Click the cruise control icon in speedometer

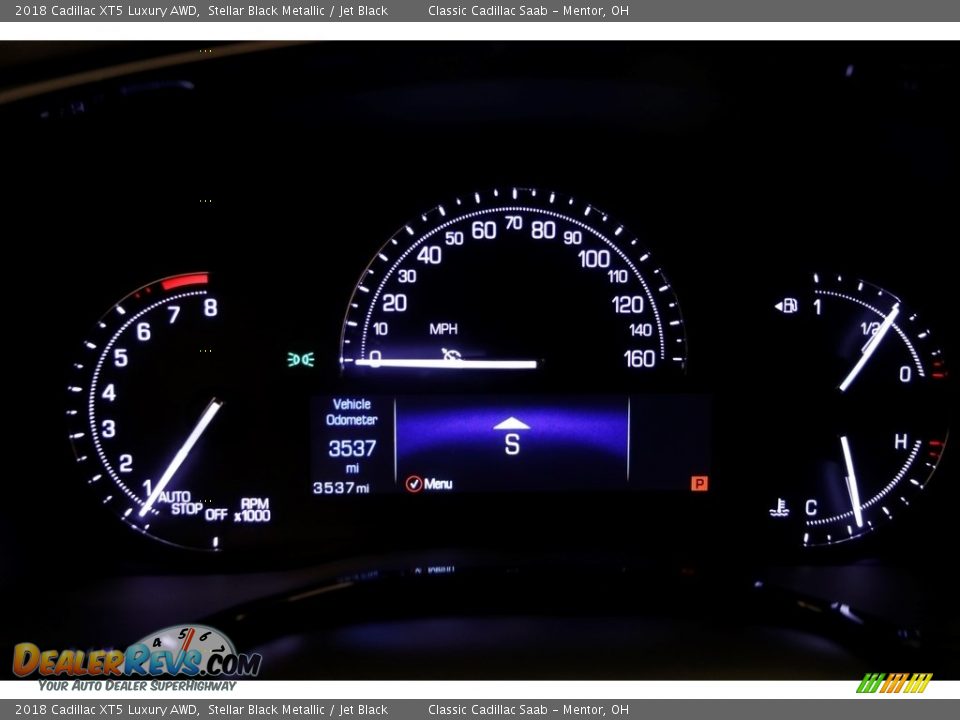pyautogui.click(x=452, y=355)
